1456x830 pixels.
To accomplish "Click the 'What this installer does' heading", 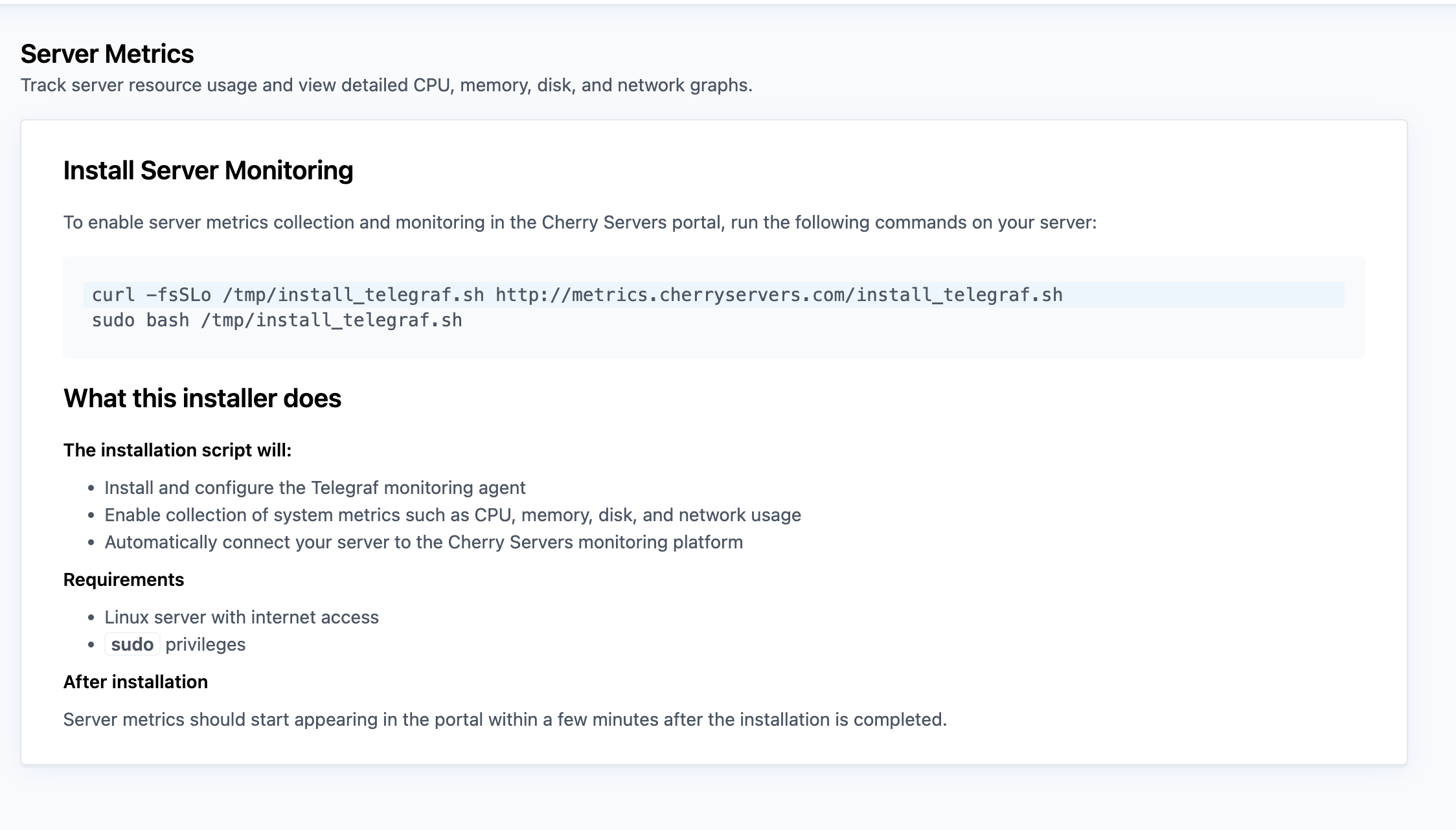I will (x=202, y=398).
